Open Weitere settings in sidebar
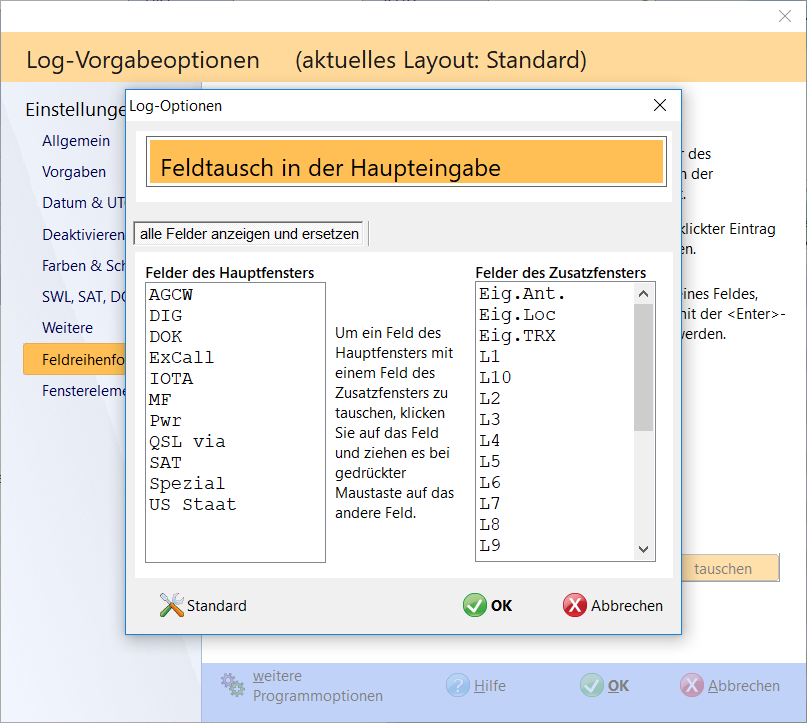Viewport: 807px width, 723px height. (x=67, y=328)
